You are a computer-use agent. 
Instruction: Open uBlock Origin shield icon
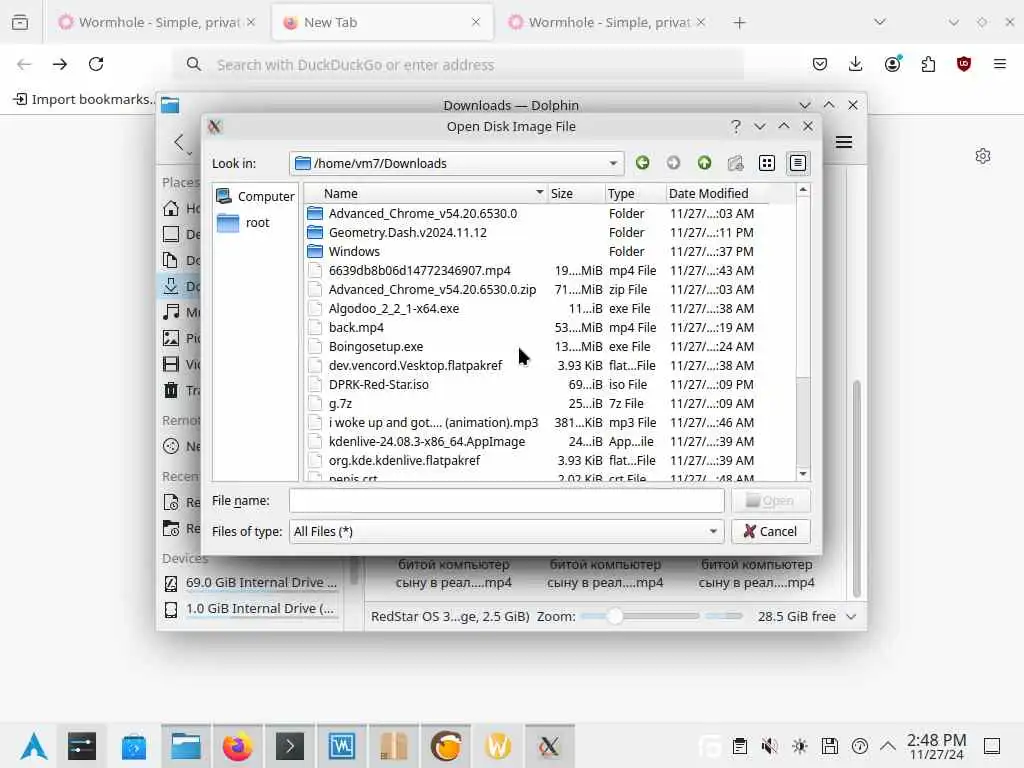click(x=964, y=64)
